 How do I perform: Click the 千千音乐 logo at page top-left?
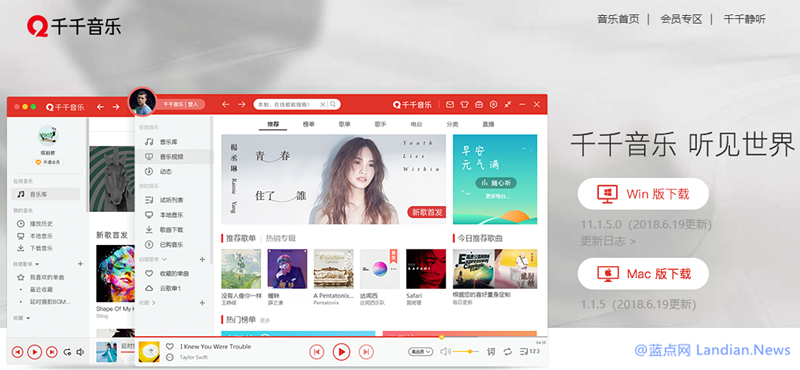[x=74, y=25]
